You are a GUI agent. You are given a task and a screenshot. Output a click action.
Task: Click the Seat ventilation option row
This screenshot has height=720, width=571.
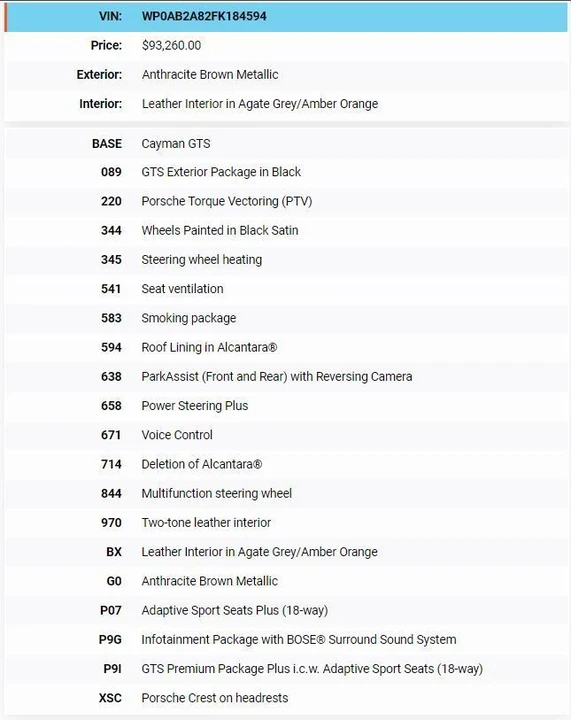(x=286, y=289)
